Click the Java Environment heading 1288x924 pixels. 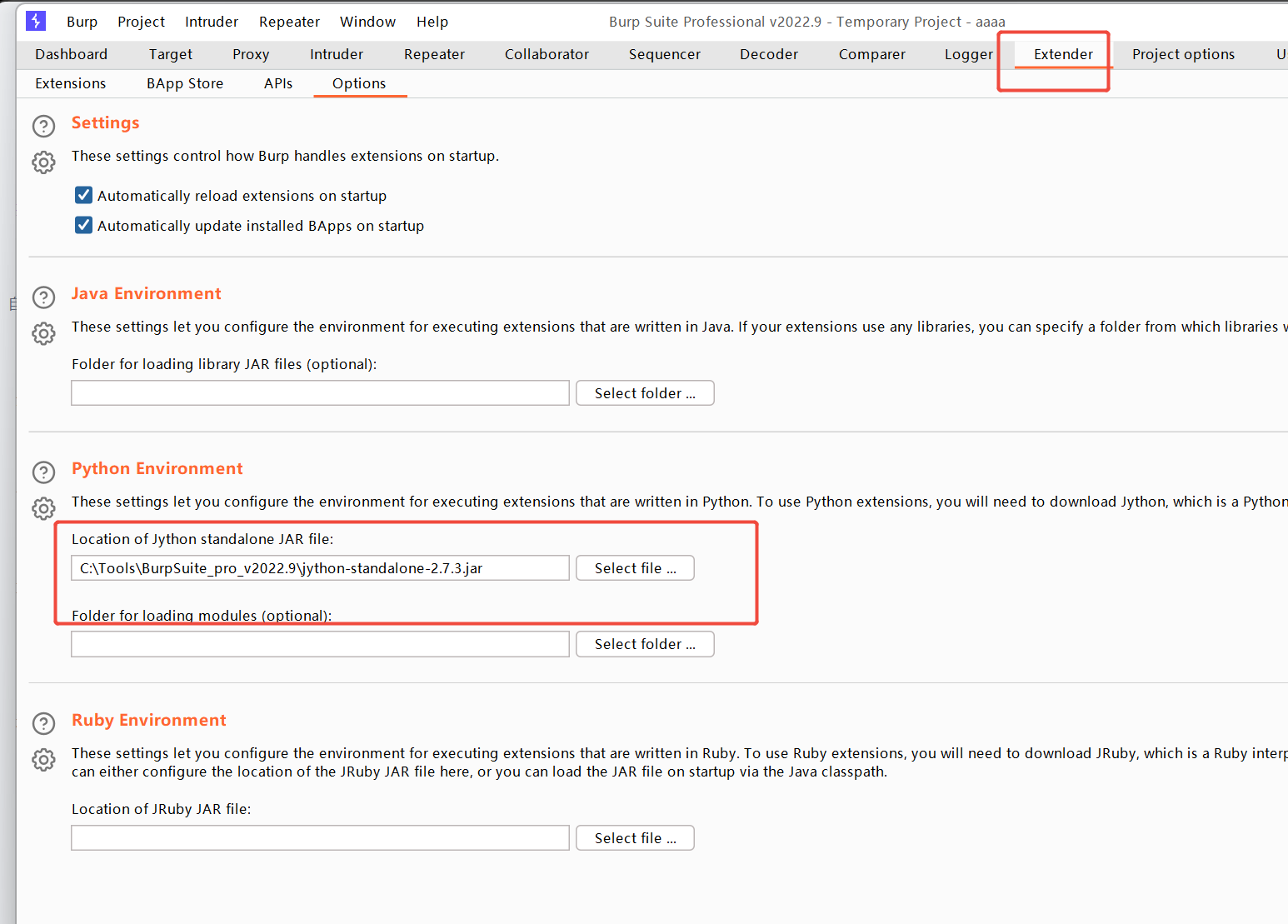146,293
